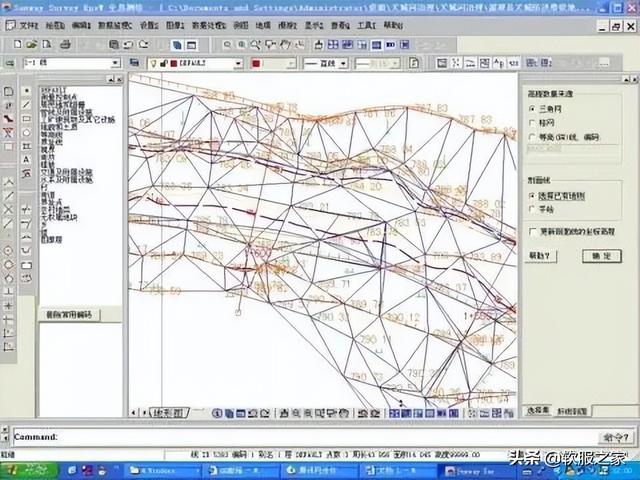Click the Windows Start button

coord(29,471)
